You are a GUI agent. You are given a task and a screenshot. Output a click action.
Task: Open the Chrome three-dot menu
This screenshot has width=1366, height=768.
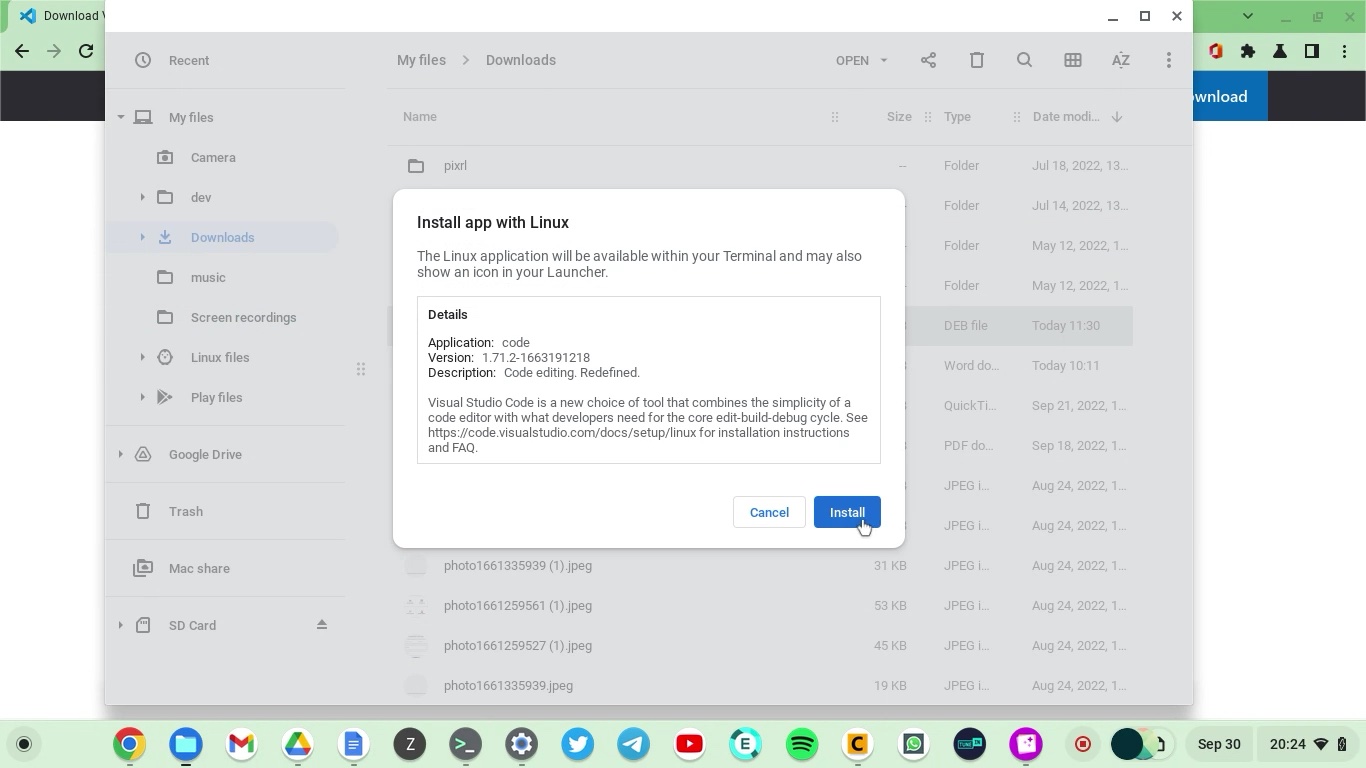(1344, 51)
